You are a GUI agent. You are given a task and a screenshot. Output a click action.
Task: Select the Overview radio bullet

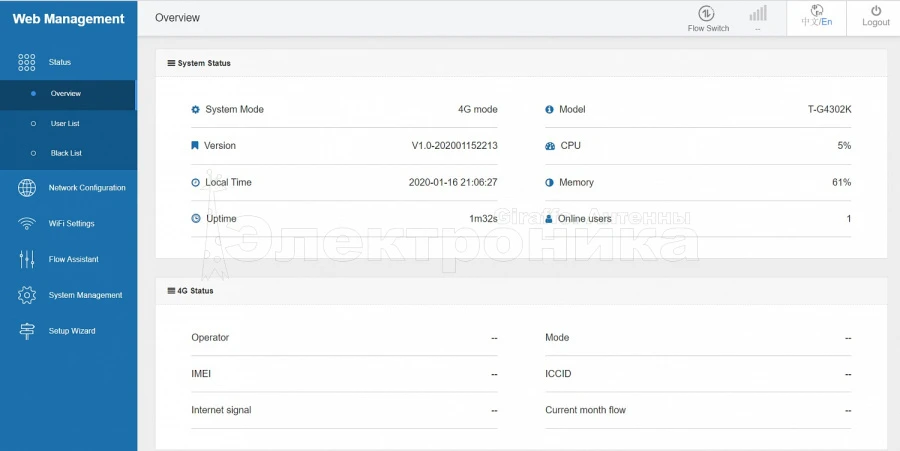pos(34,94)
